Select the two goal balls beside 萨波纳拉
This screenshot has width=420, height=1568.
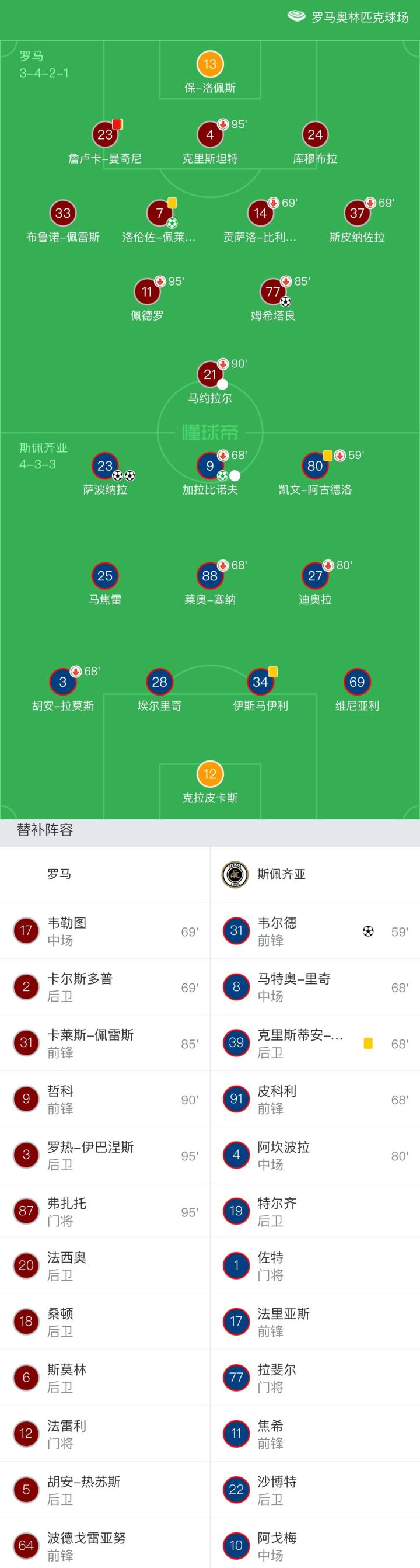tap(124, 476)
